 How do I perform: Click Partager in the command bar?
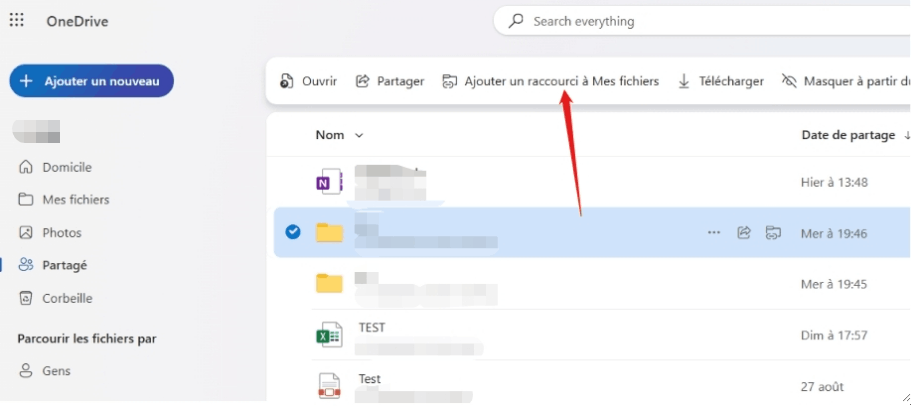pyautogui.click(x=390, y=81)
